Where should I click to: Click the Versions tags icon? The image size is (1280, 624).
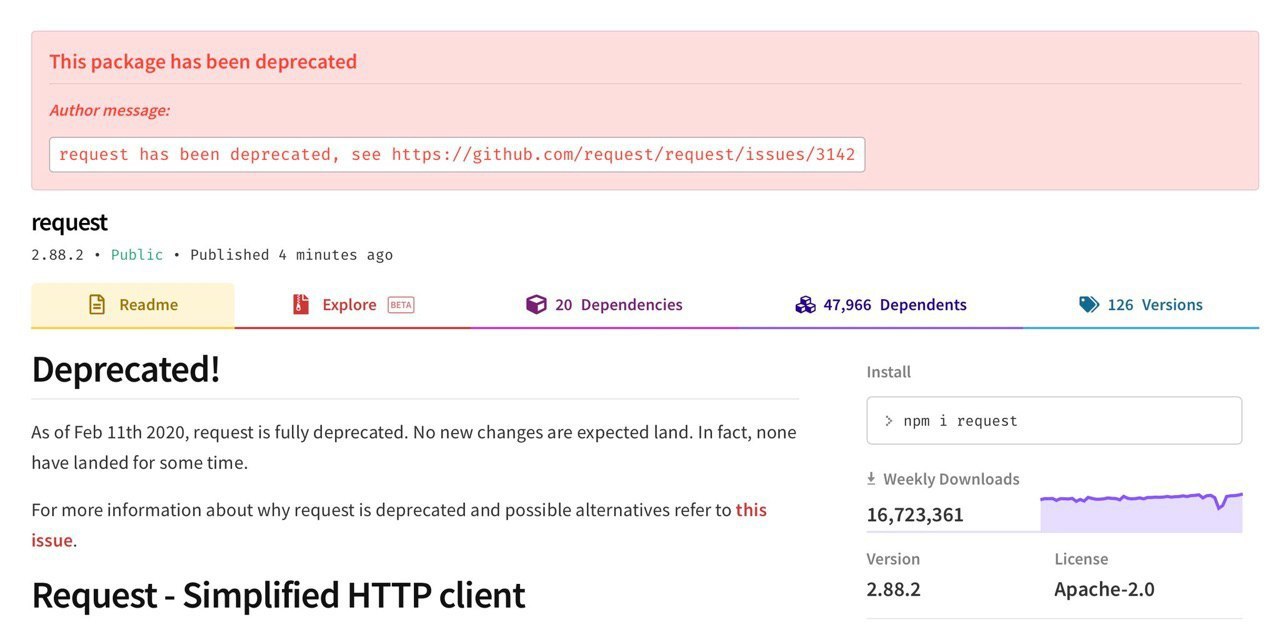pos(1089,305)
